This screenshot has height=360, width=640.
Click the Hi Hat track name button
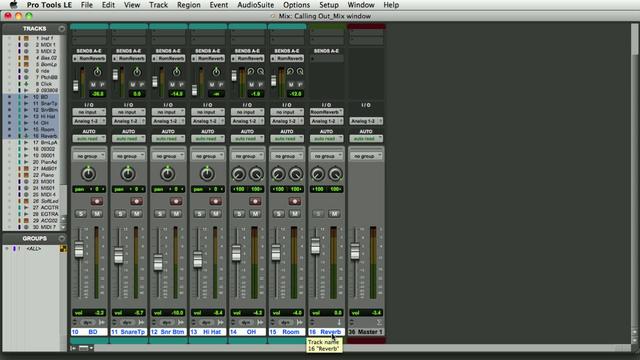click(208, 332)
